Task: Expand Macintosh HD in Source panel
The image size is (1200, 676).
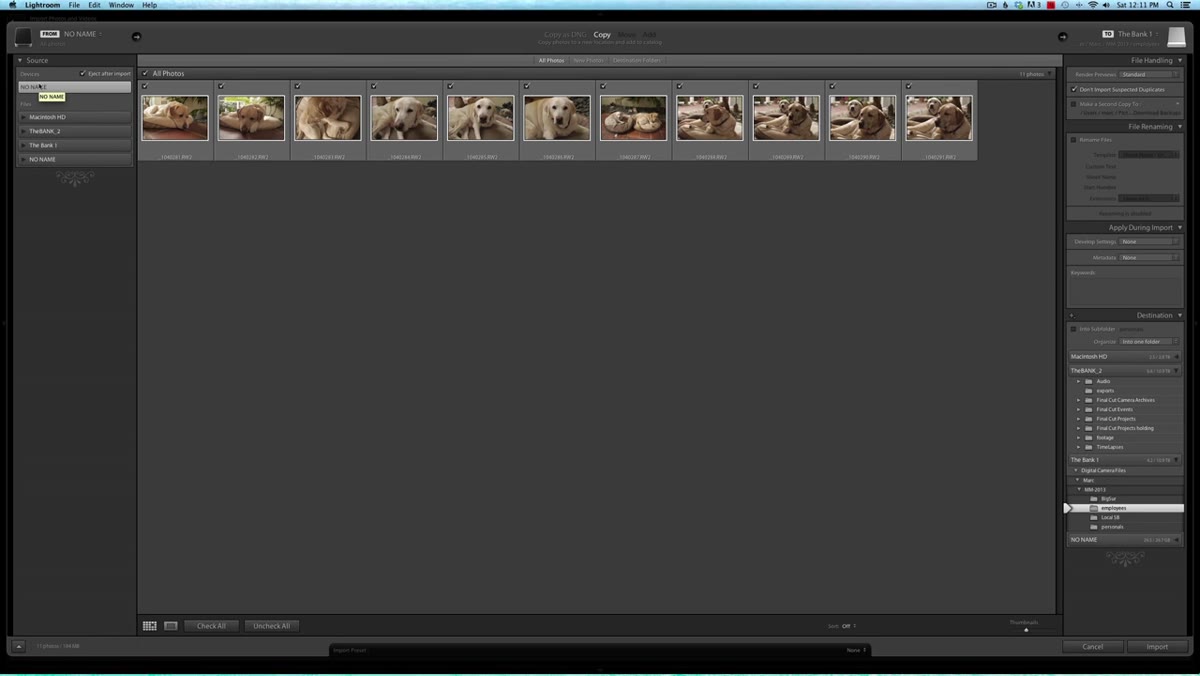Action: pyautogui.click(x=23, y=117)
